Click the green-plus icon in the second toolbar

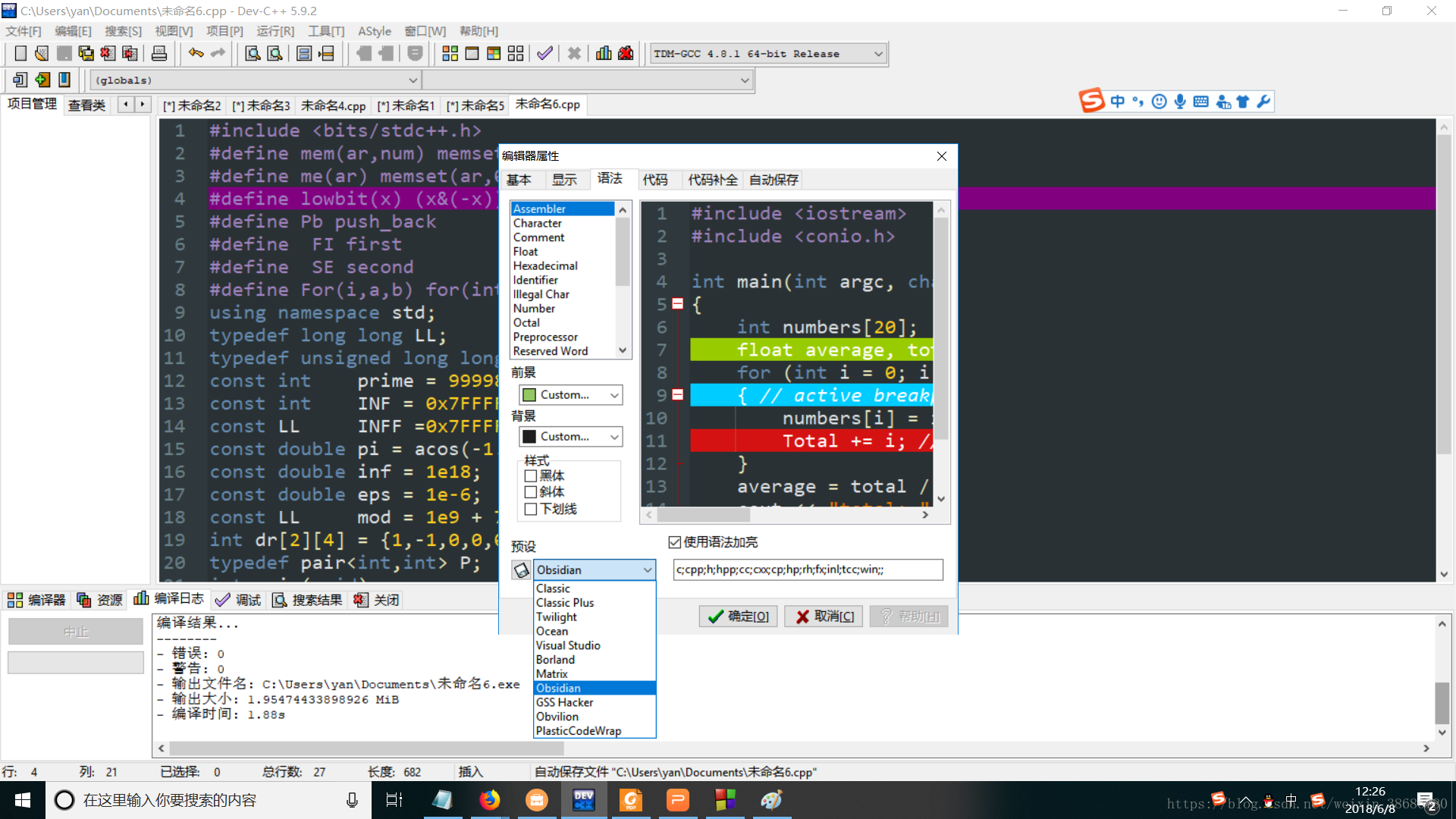pos(42,80)
